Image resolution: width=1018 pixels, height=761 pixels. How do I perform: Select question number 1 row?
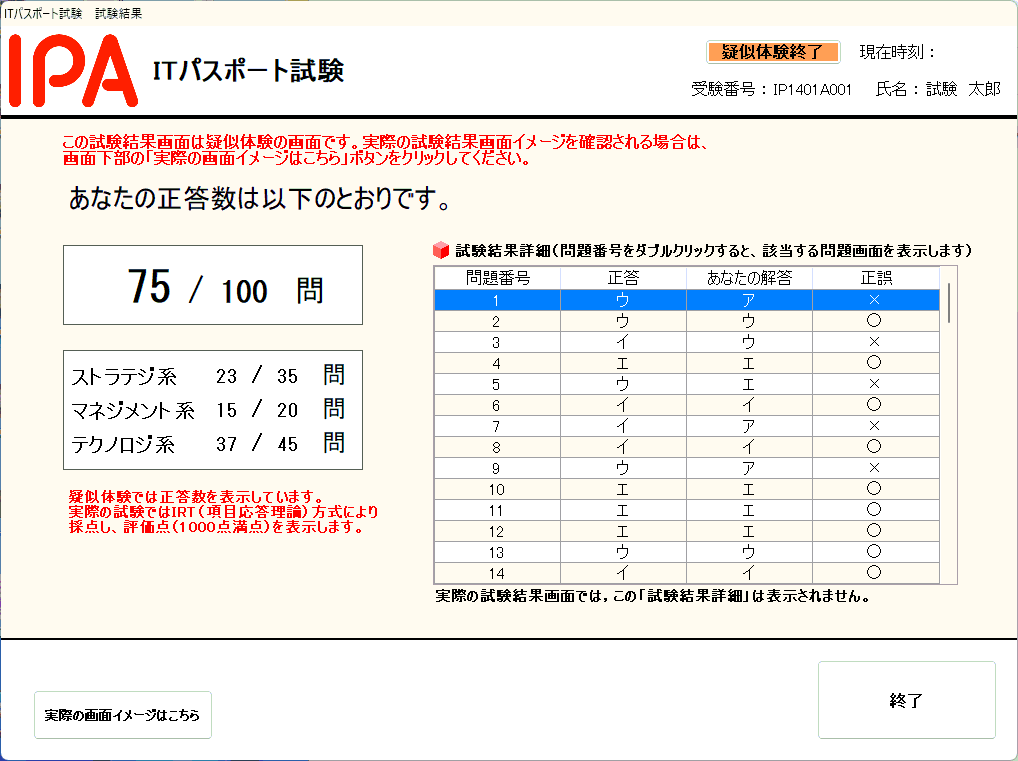point(687,299)
